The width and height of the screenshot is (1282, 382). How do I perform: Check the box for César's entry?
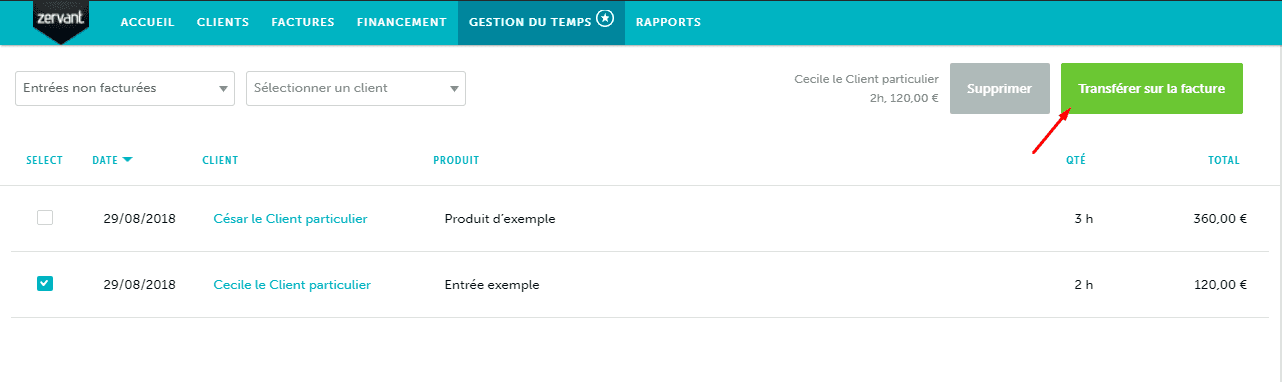pyautogui.click(x=45, y=218)
